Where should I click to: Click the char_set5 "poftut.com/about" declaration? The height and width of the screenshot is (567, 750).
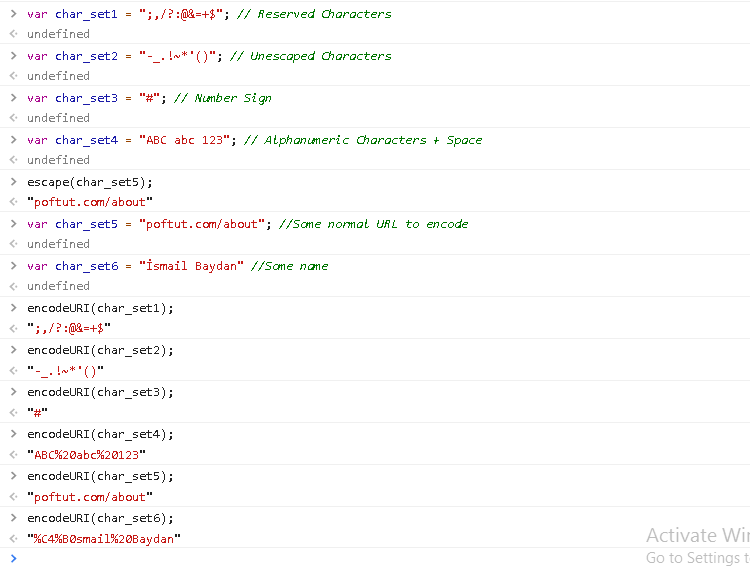248,224
